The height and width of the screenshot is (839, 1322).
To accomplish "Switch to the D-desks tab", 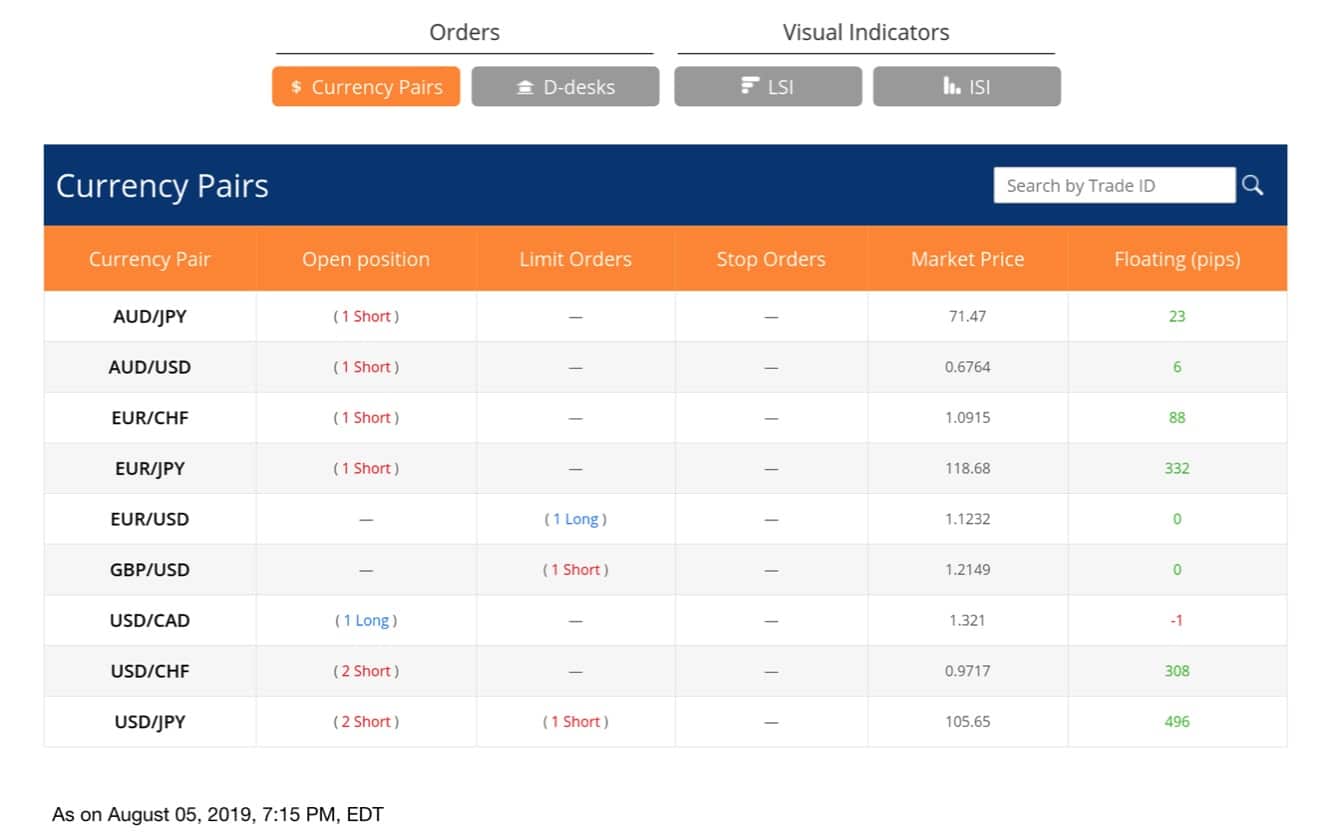I will coord(565,87).
